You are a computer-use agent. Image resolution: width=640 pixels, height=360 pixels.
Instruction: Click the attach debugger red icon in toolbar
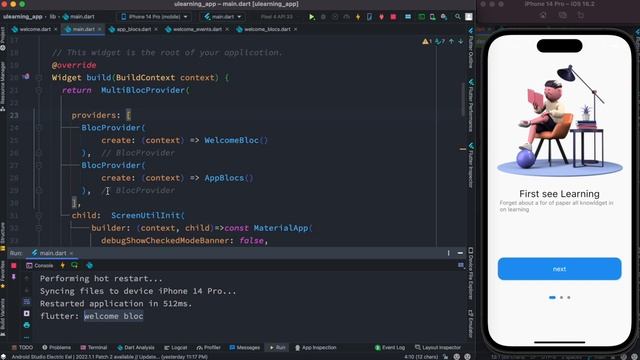coord(381,17)
